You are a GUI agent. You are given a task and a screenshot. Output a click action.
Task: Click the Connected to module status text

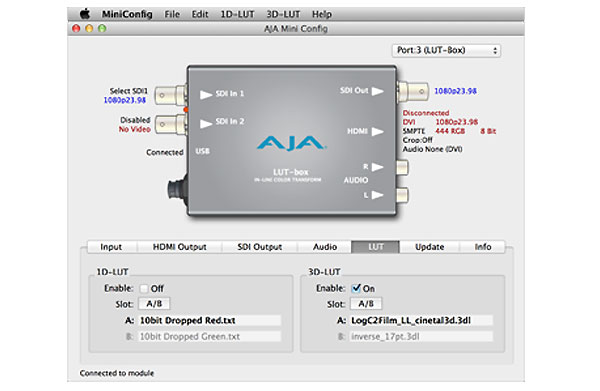click(117, 373)
